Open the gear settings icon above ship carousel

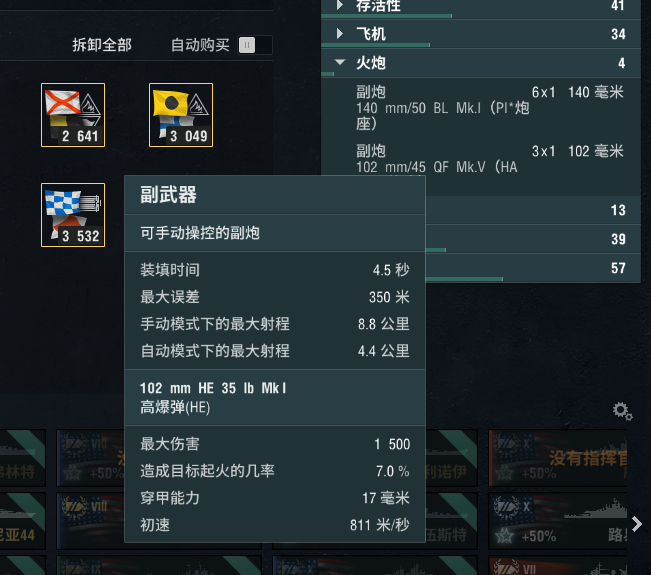click(622, 411)
